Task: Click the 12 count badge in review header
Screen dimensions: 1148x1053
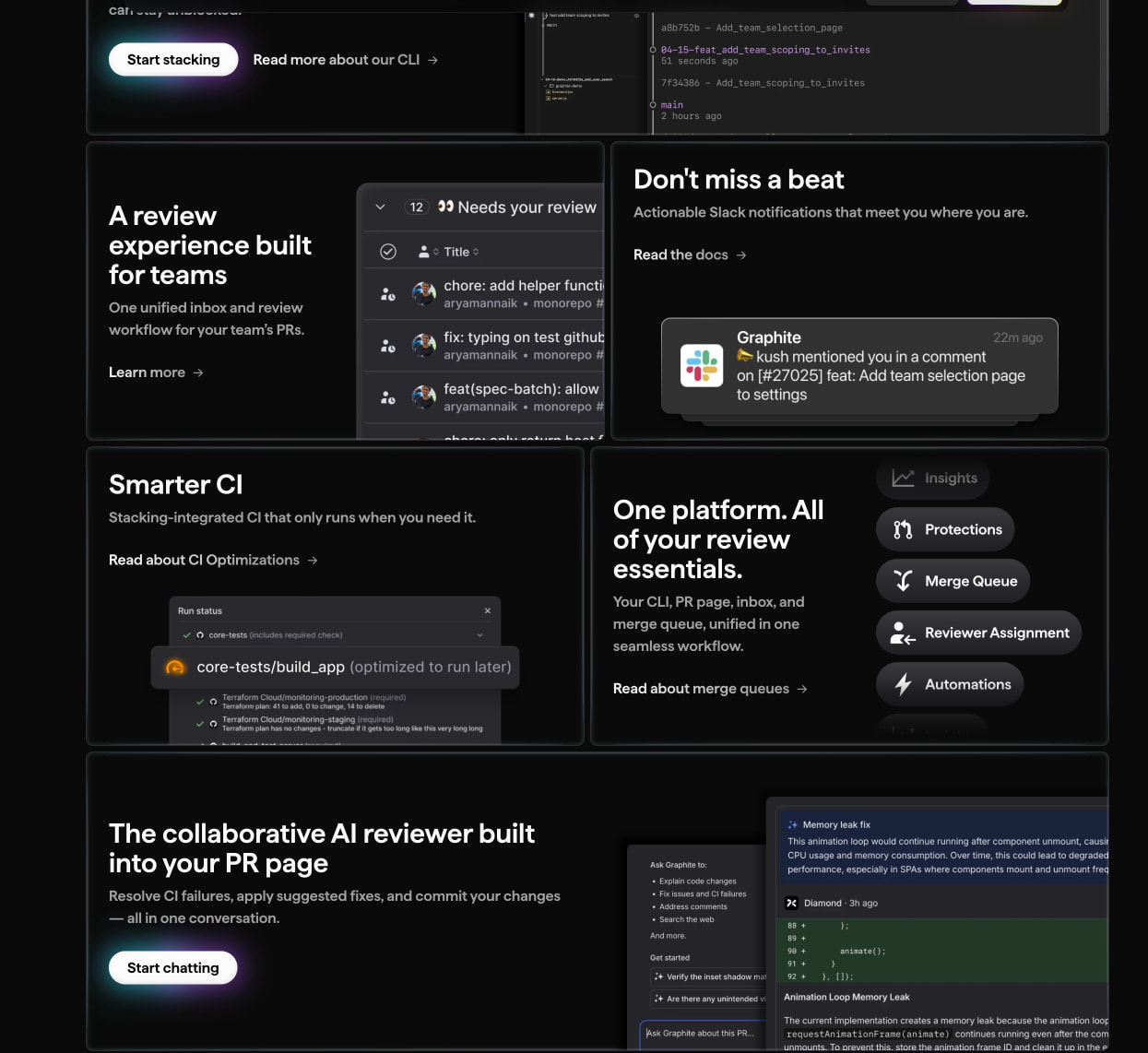Action: (x=417, y=207)
